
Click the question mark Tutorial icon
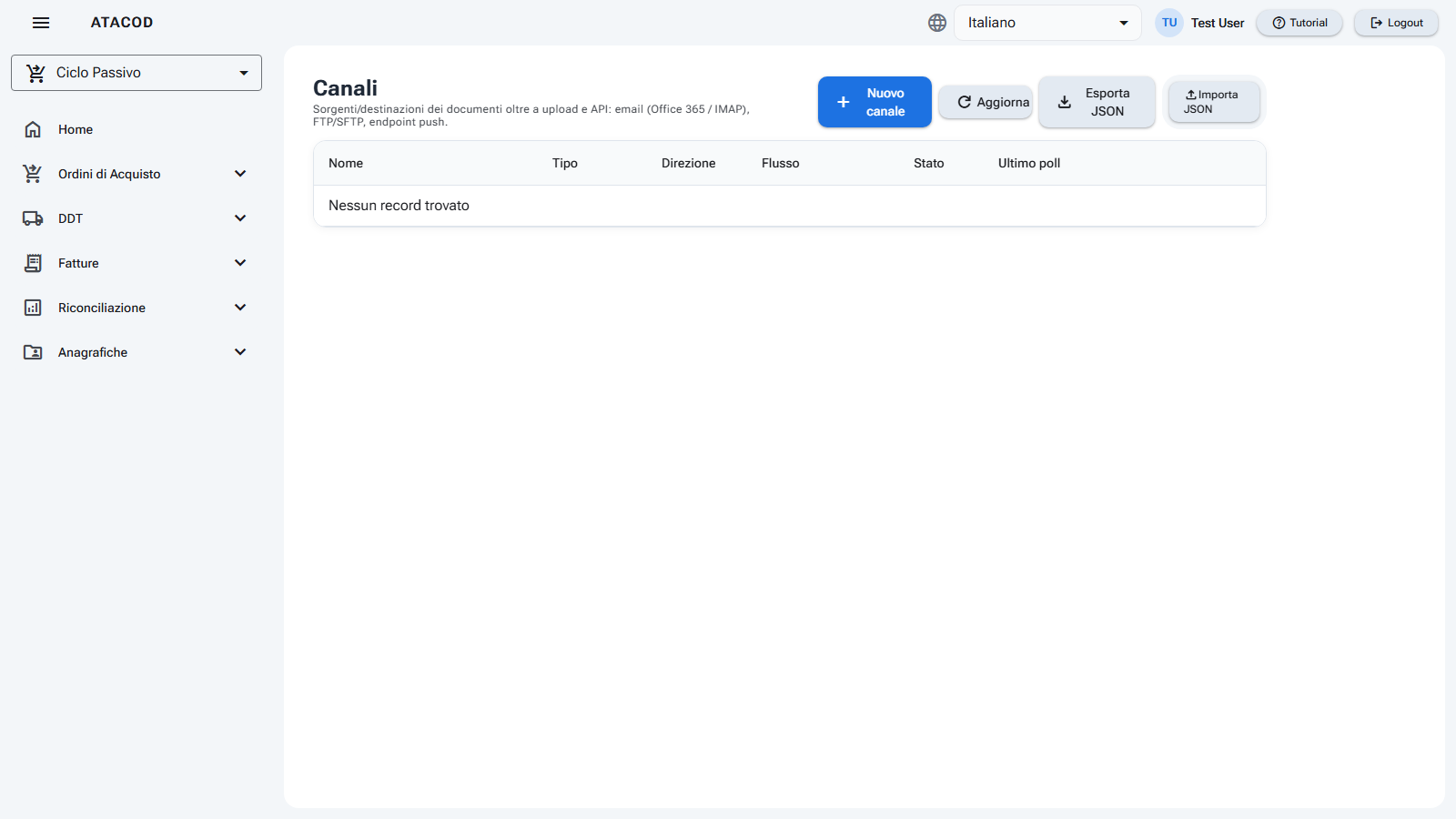pyautogui.click(x=1279, y=23)
